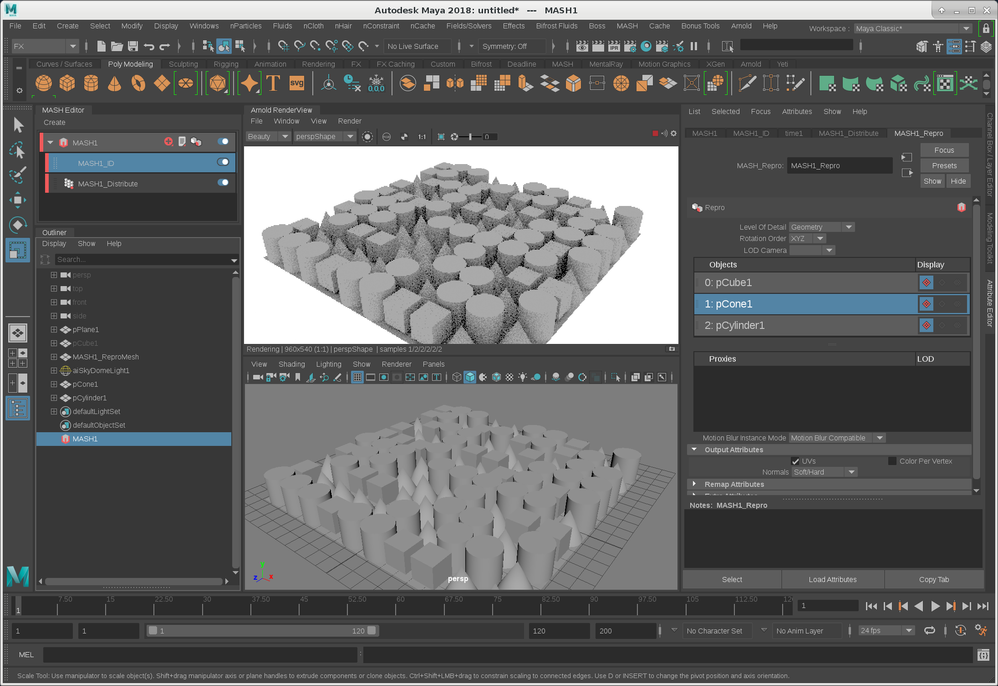Create a polygon cube from the shelf
Image resolution: width=998 pixels, height=686 pixels.
(x=67, y=83)
